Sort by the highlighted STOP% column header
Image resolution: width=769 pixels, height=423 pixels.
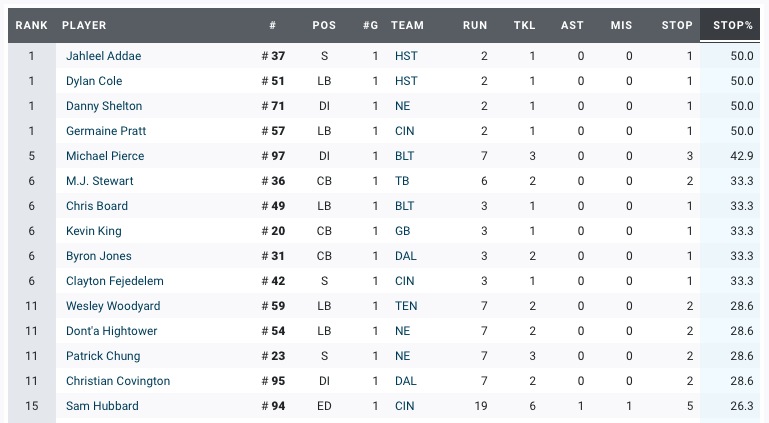click(733, 25)
